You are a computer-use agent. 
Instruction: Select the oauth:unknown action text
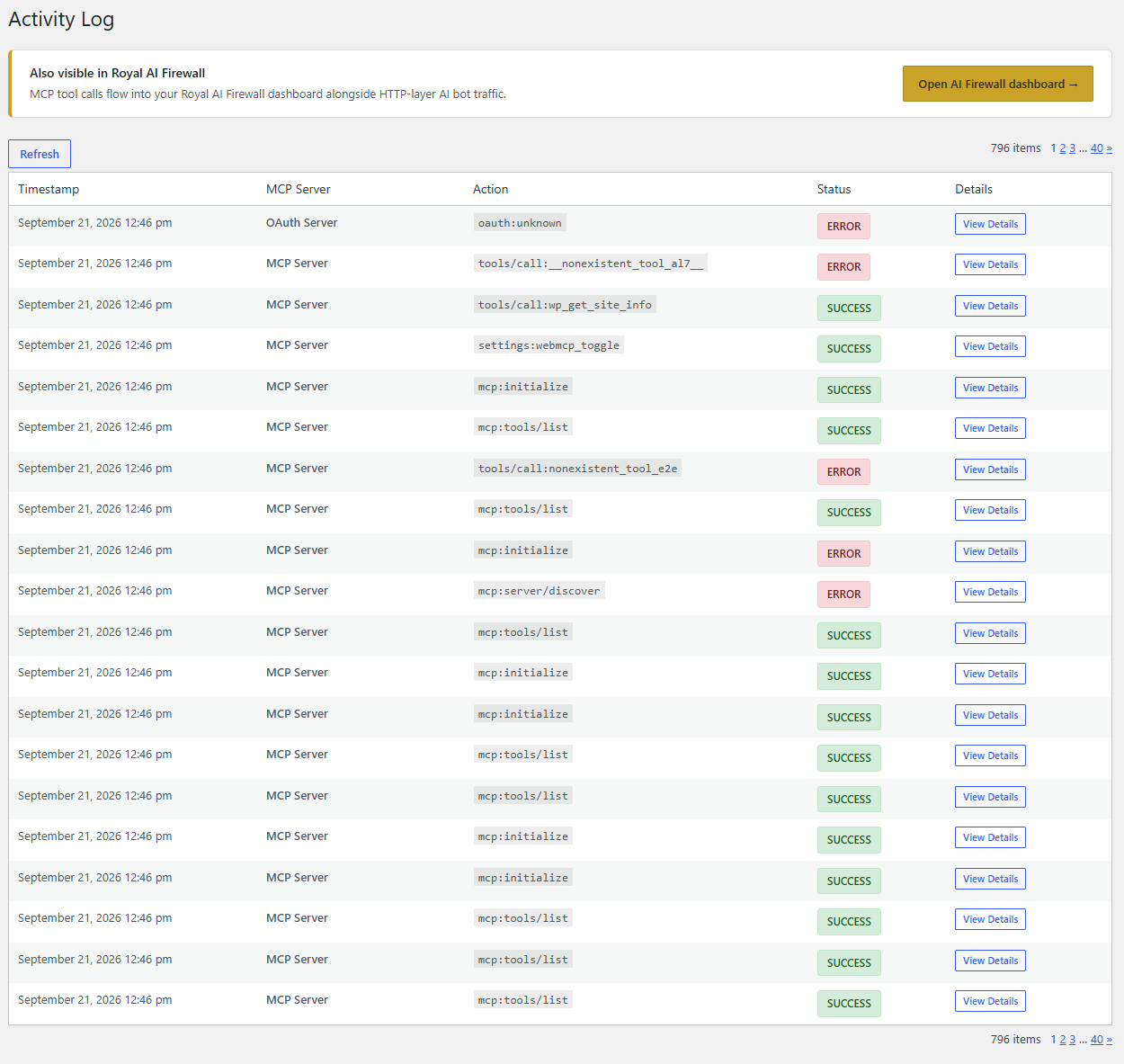coord(520,223)
